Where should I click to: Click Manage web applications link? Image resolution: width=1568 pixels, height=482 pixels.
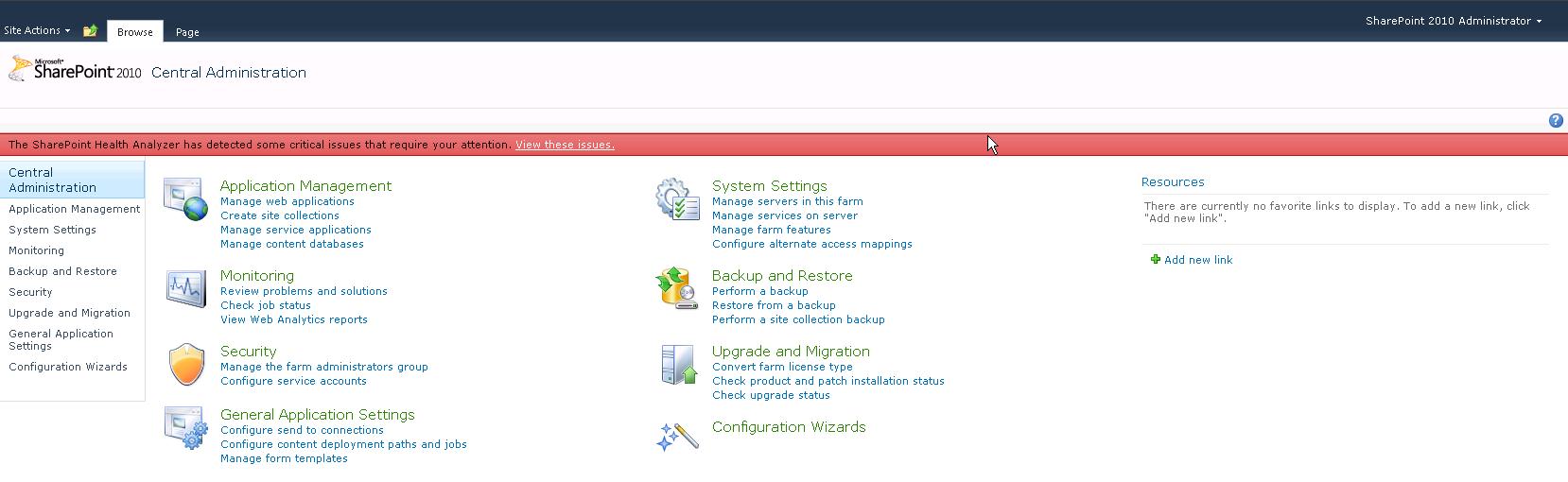point(287,201)
